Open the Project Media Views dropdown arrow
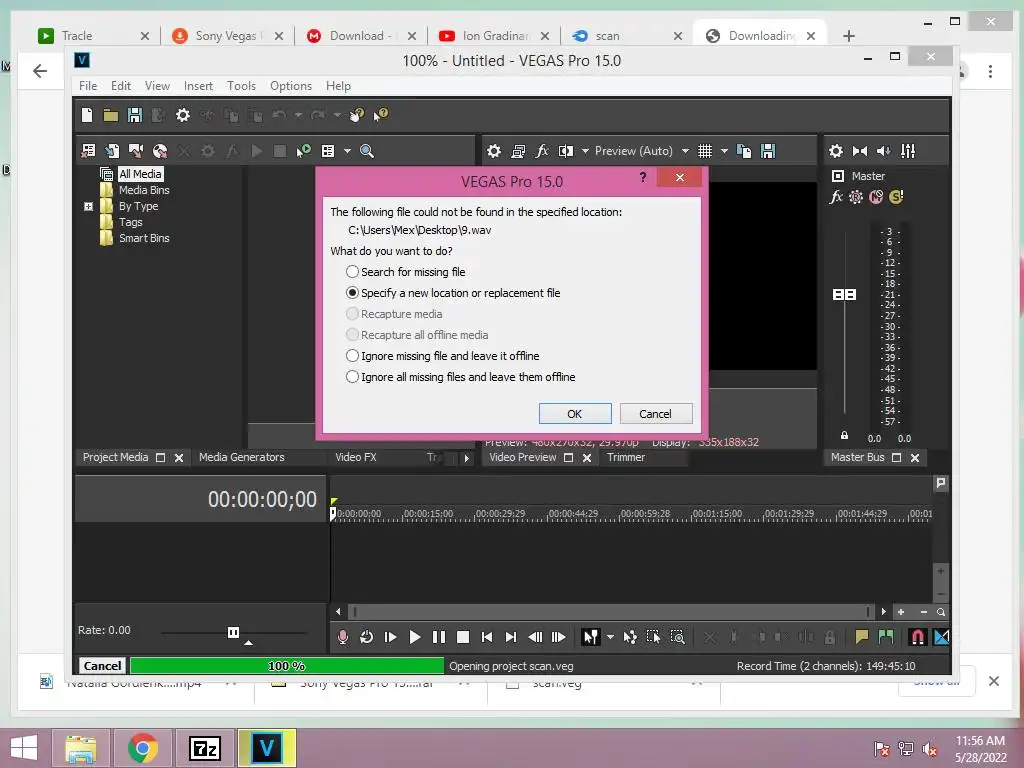This screenshot has height=768, width=1024. tap(347, 151)
